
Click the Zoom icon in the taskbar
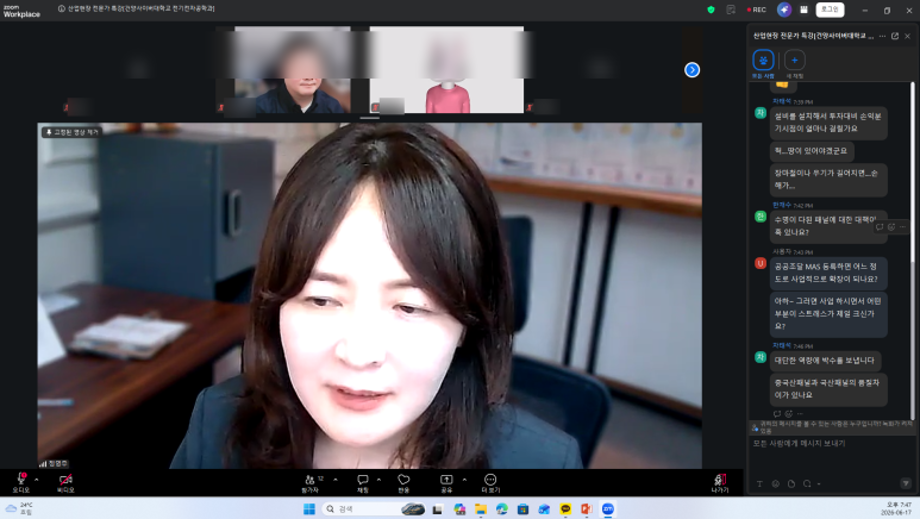click(608, 509)
